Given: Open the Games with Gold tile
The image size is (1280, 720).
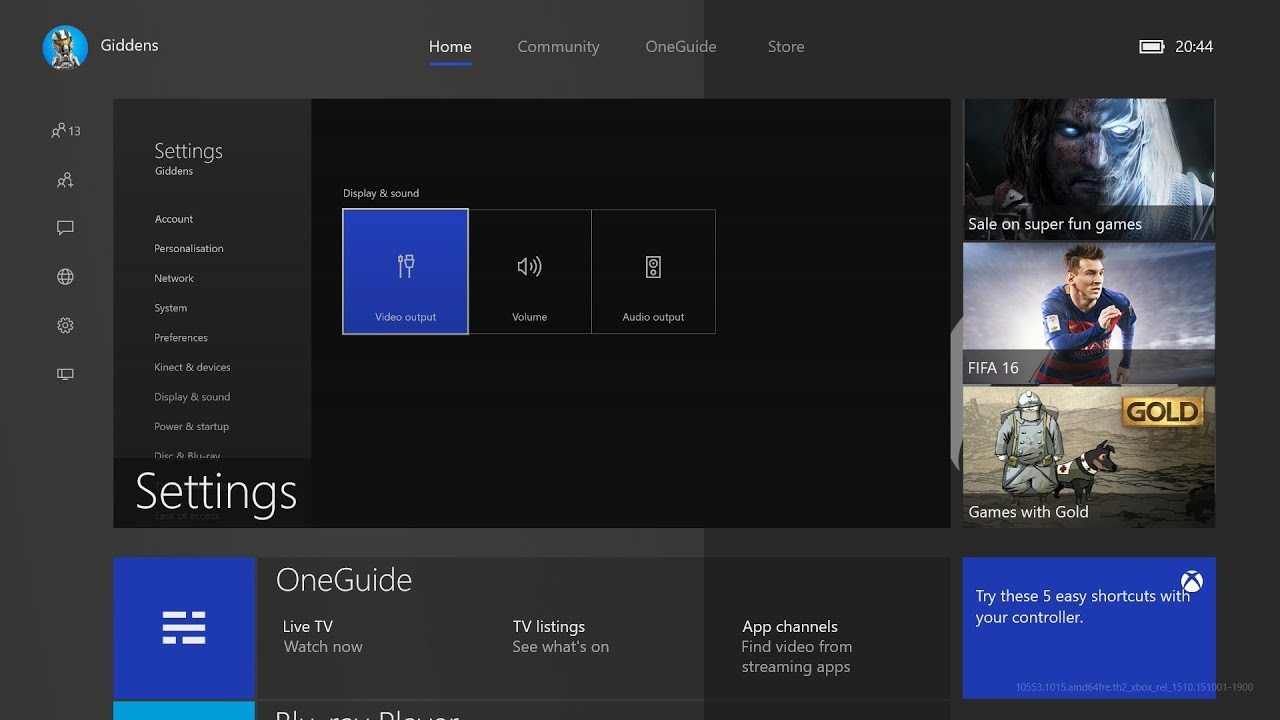Looking at the screenshot, I should coord(1089,457).
